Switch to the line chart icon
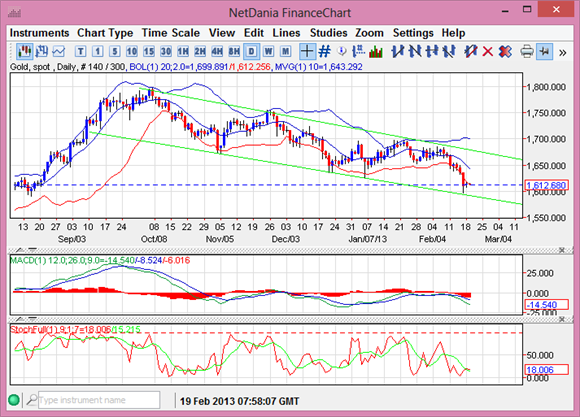The width and height of the screenshot is (580, 417). click(x=58, y=51)
